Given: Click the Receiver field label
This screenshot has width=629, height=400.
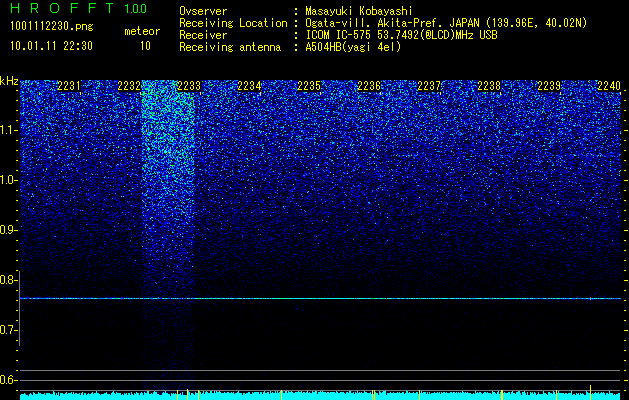Looking at the screenshot, I should pos(203,35).
